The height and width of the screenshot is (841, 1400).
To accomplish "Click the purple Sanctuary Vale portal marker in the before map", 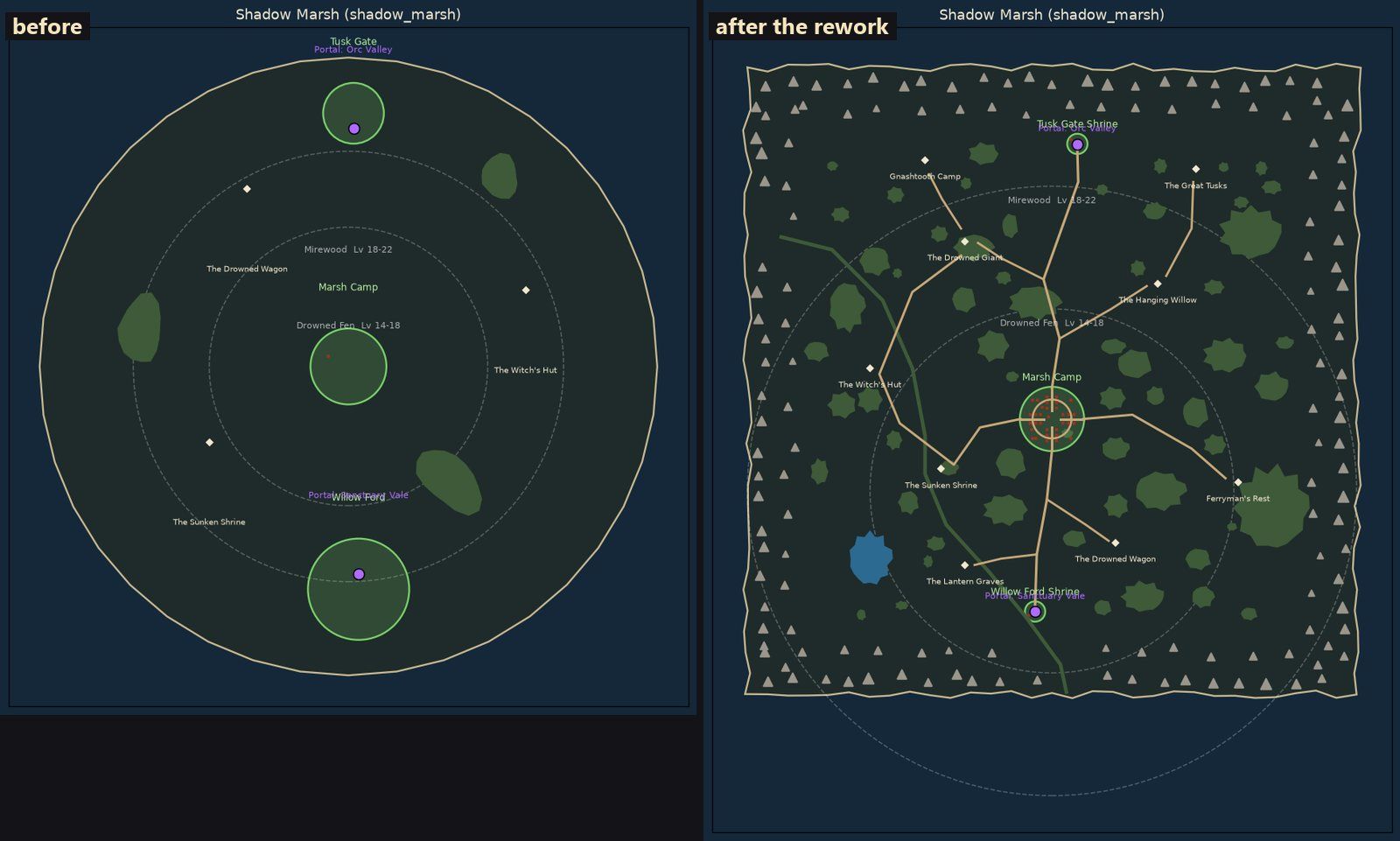I will [x=359, y=574].
